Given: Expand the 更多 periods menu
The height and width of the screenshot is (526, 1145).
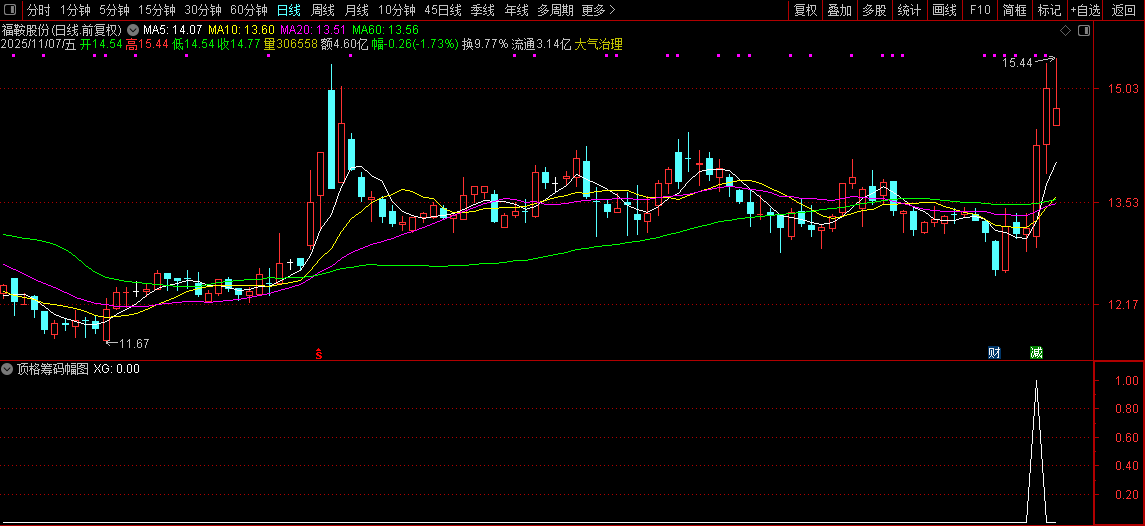Looking at the screenshot, I should point(599,10).
